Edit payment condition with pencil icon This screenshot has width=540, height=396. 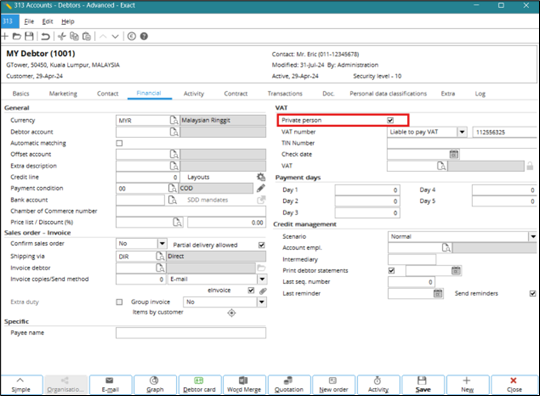(261, 188)
